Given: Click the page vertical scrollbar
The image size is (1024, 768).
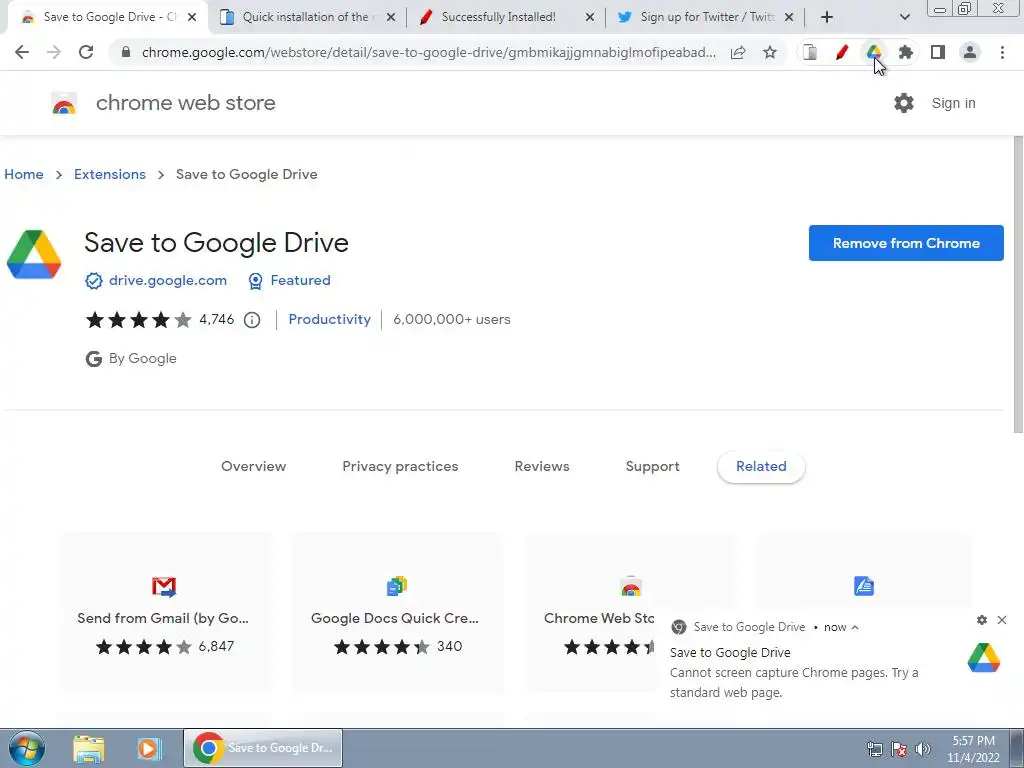Looking at the screenshot, I should pyautogui.click(x=1018, y=284).
